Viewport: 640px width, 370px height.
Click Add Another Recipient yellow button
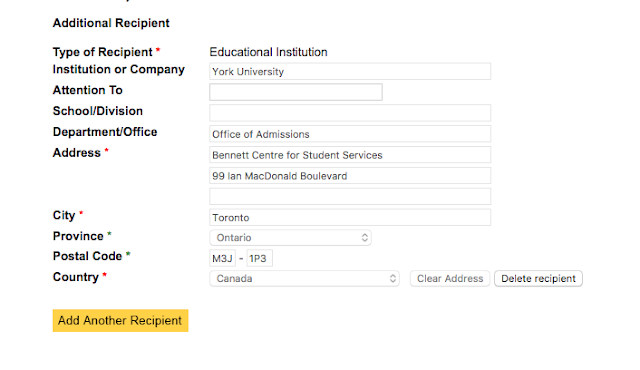point(120,321)
